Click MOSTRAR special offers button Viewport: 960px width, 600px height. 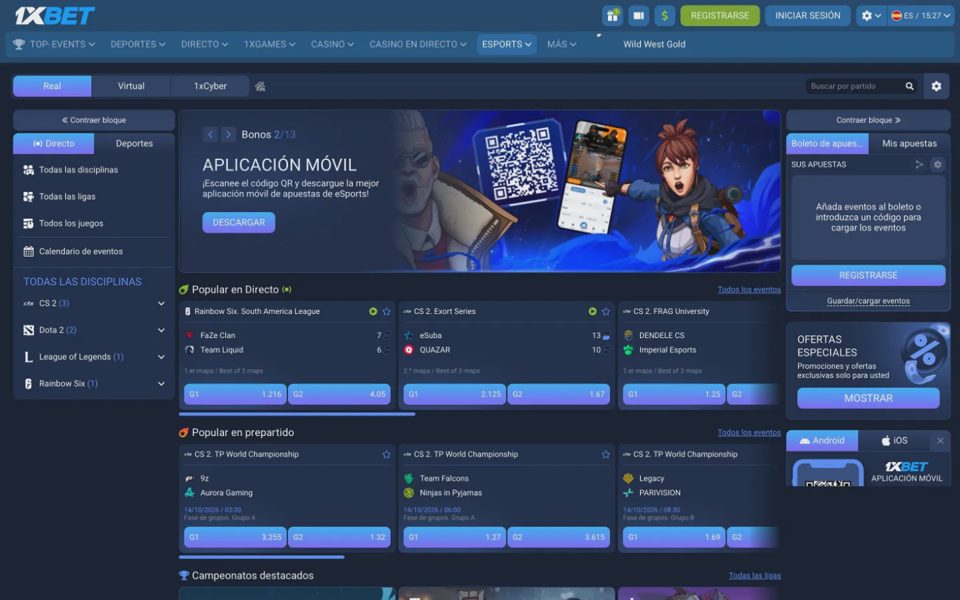coord(868,398)
